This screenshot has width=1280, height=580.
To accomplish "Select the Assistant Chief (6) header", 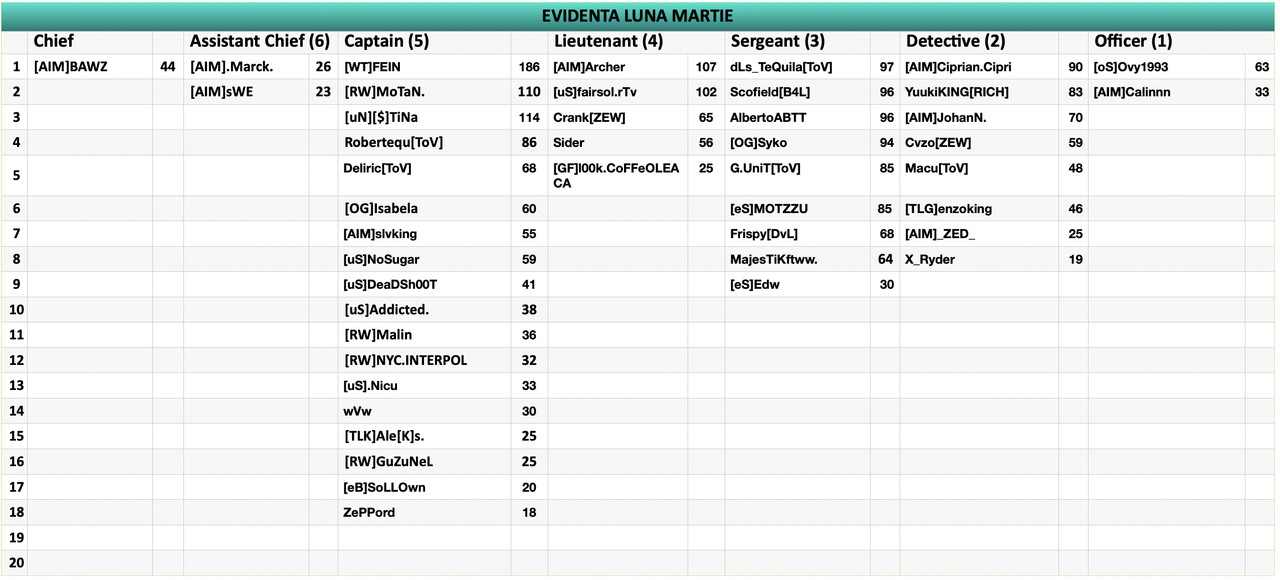I will click(260, 41).
